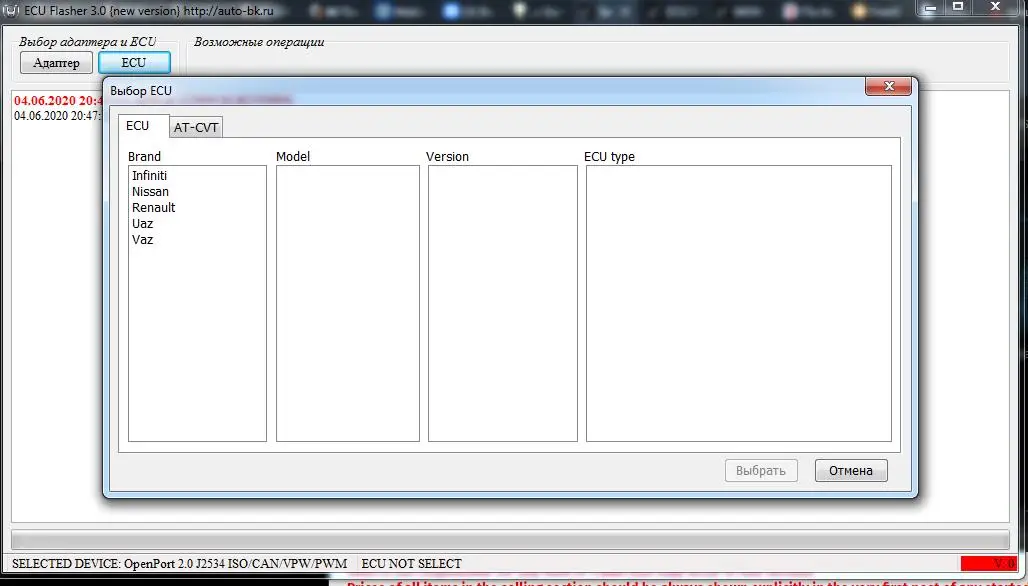
Task: Select Infiniti in the Brand list
Action: click(149, 176)
